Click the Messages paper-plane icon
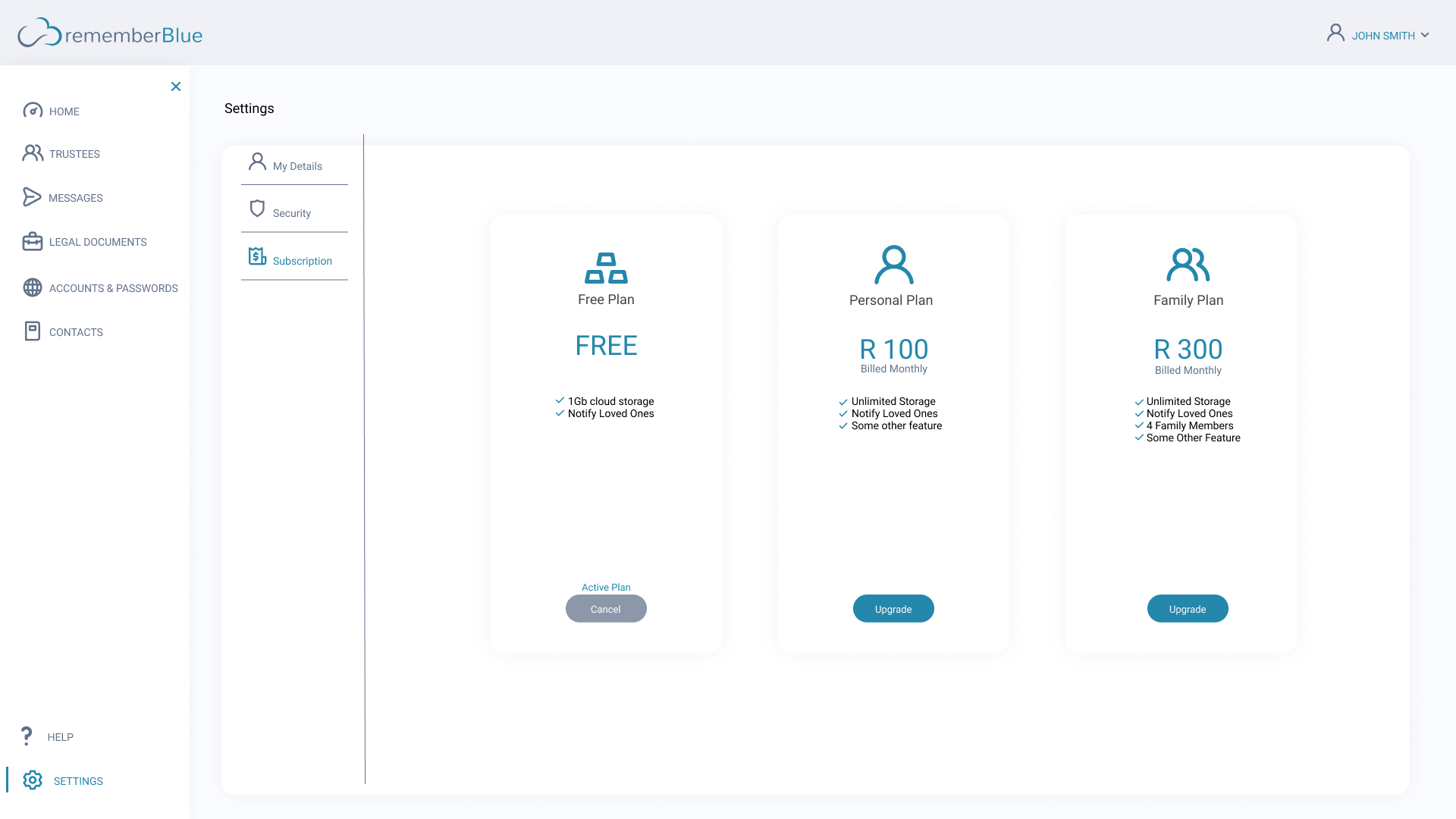Image resolution: width=1456 pixels, height=819 pixels. click(32, 197)
